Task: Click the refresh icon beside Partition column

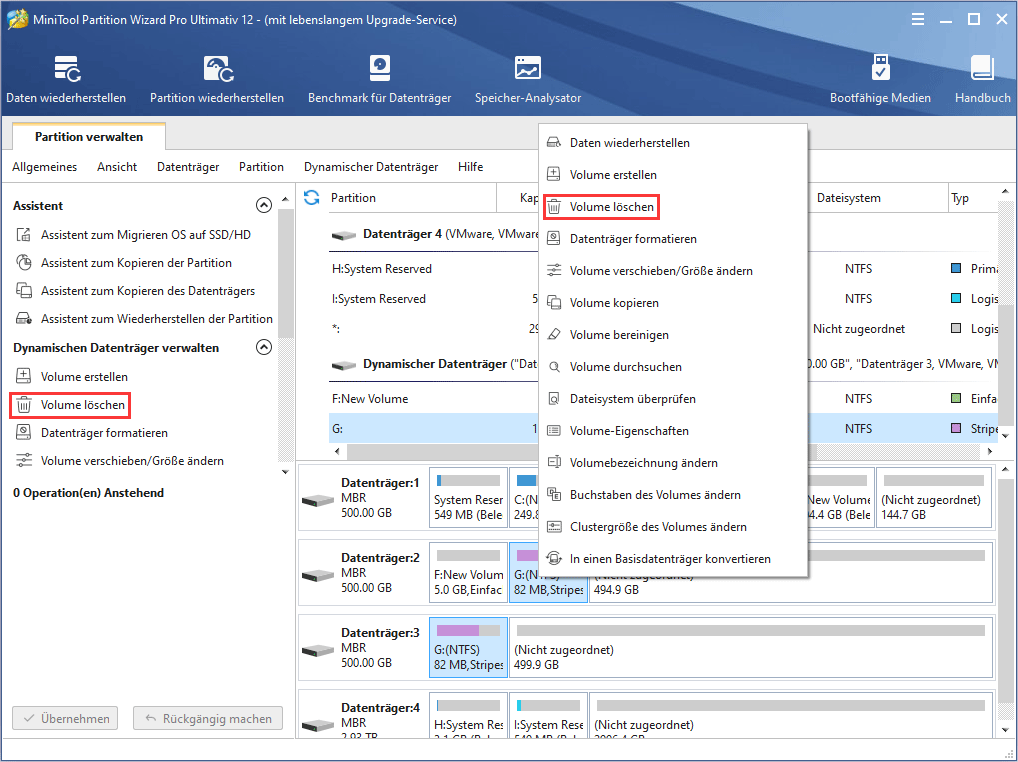Action: pyautogui.click(x=312, y=197)
